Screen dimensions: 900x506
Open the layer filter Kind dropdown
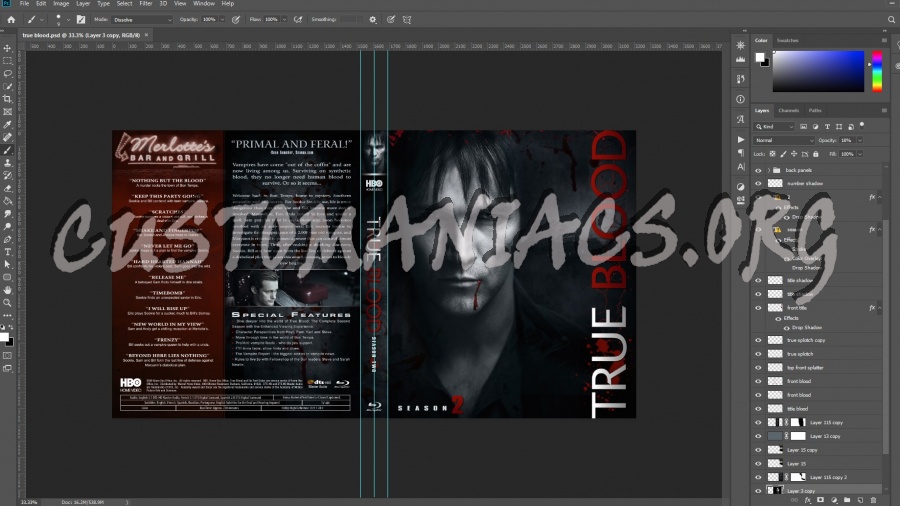pyautogui.click(x=774, y=127)
